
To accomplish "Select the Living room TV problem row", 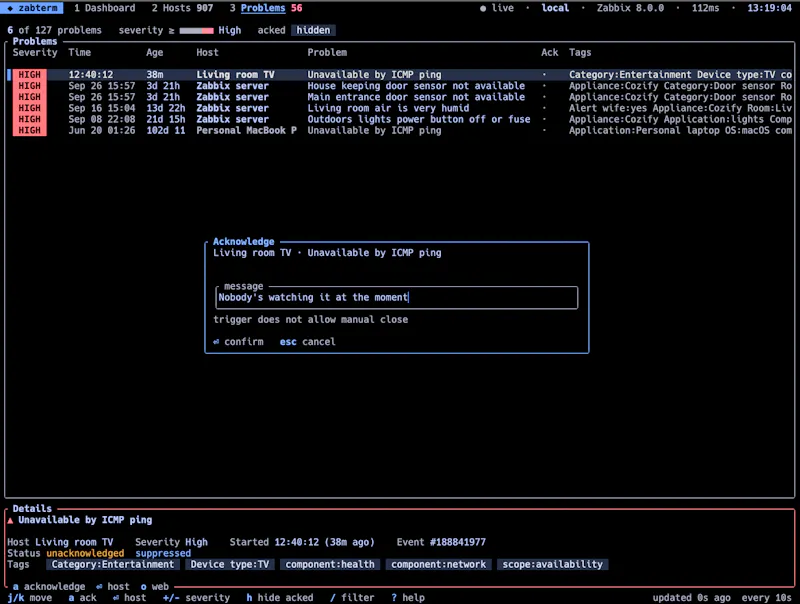I will click(x=400, y=74).
